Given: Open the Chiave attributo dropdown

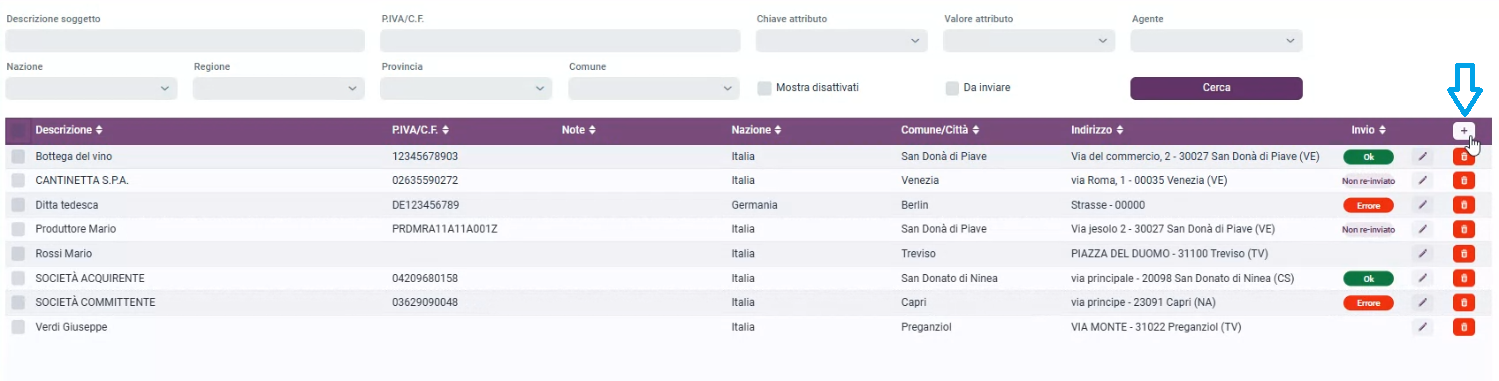Looking at the screenshot, I should [x=841, y=41].
